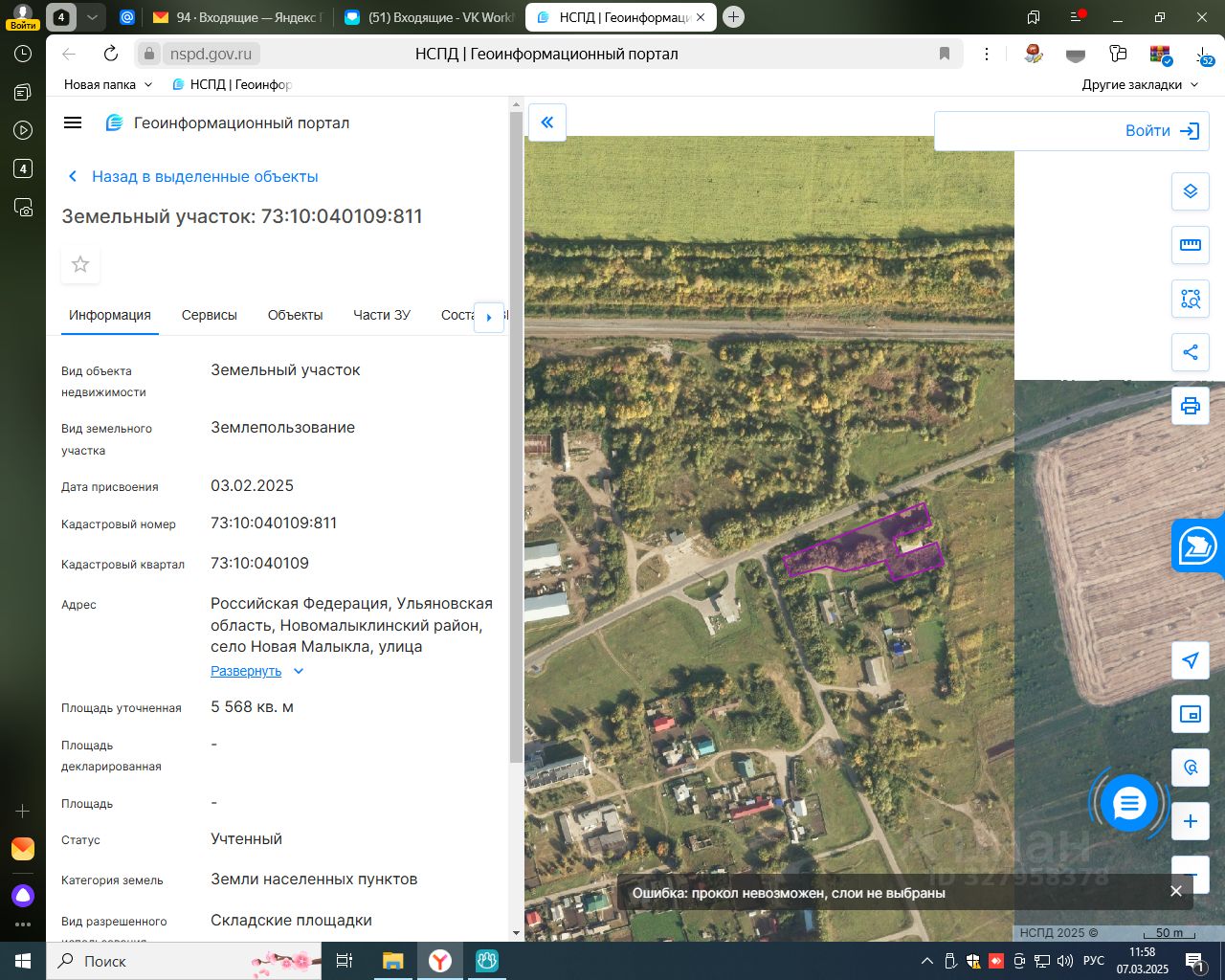Collapse the left information panel
1225x980 pixels.
point(547,122)
